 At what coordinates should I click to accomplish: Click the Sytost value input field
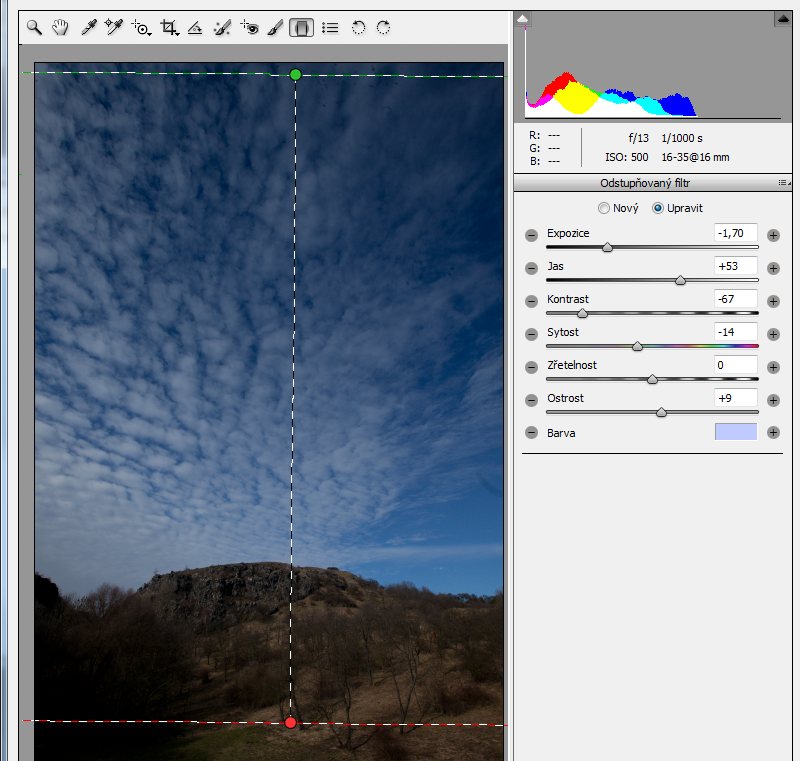click(735, 333)
